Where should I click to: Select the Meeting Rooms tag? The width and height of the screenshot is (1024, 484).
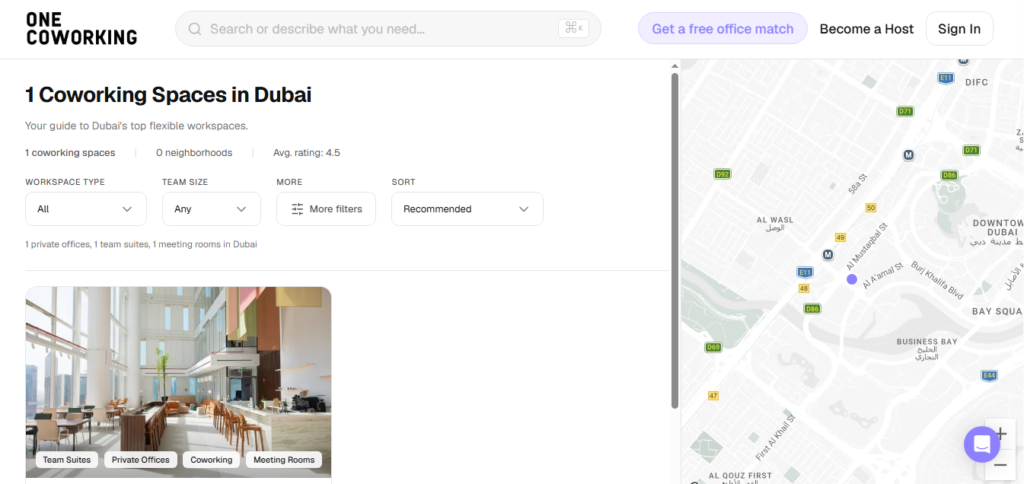click(x=283, y=460)
